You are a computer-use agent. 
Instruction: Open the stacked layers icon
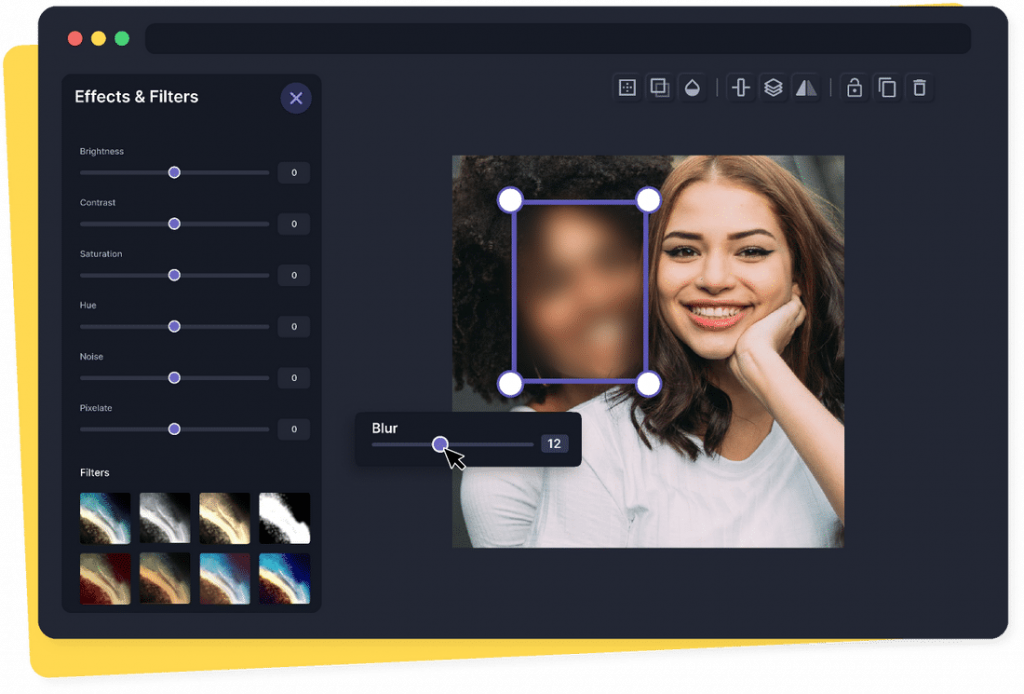pyautogui.click(x=773, y=87)
